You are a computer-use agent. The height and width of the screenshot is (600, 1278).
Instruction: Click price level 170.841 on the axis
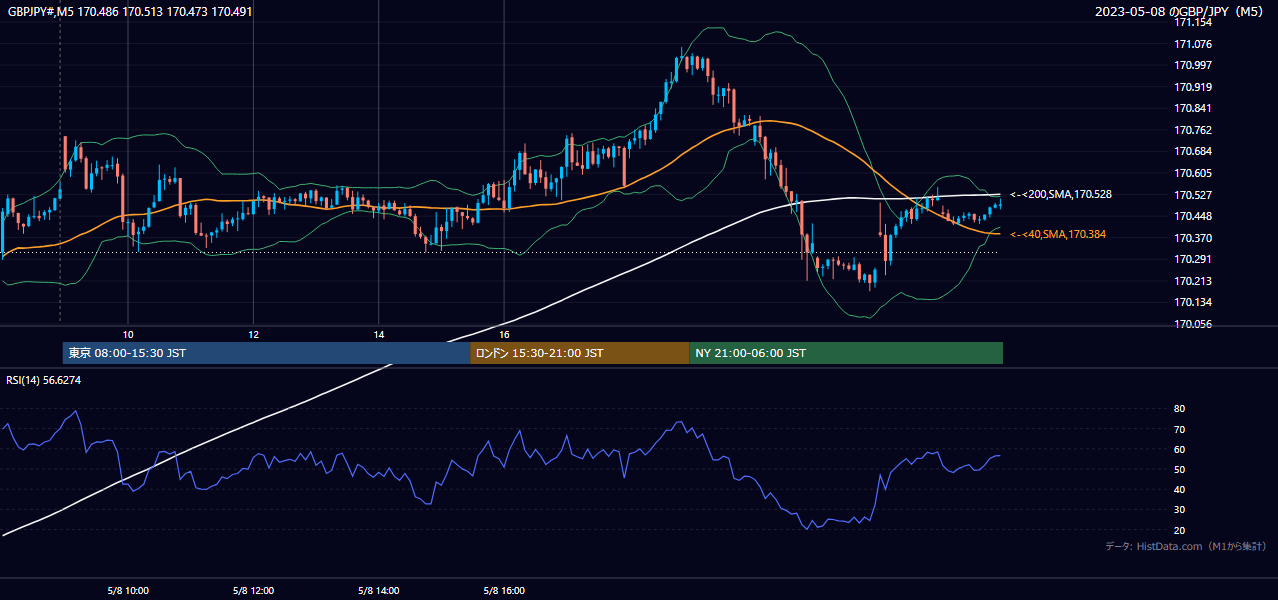[1193, 108]
